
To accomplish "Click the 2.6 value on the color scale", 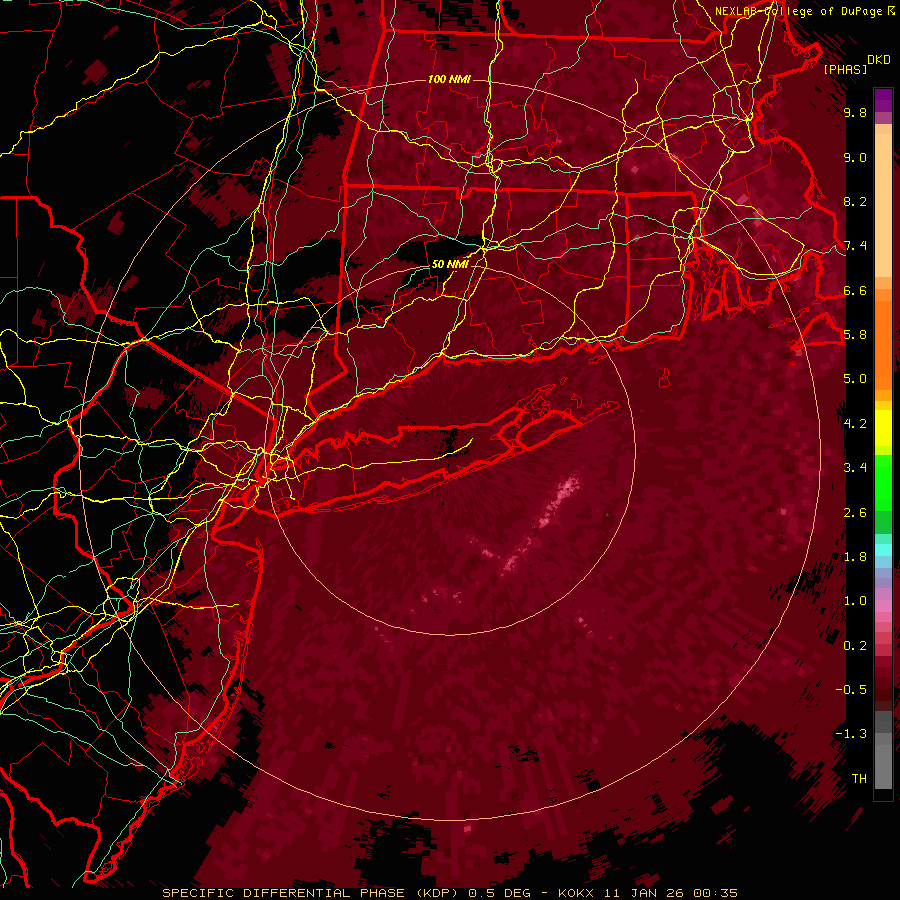I will click(855, 513).
